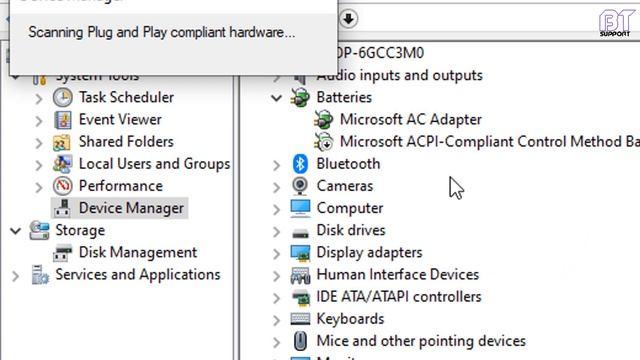The image size is (640, 360).
Task: Expand the Event Viewer node
Action: tap(38, 121)
